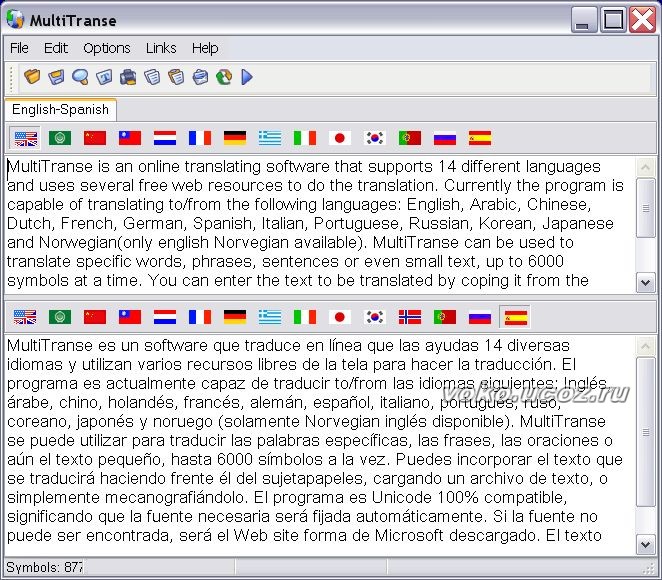662x580 pixels.
Task: Choose French flag as source language
Action: [200, 138]
